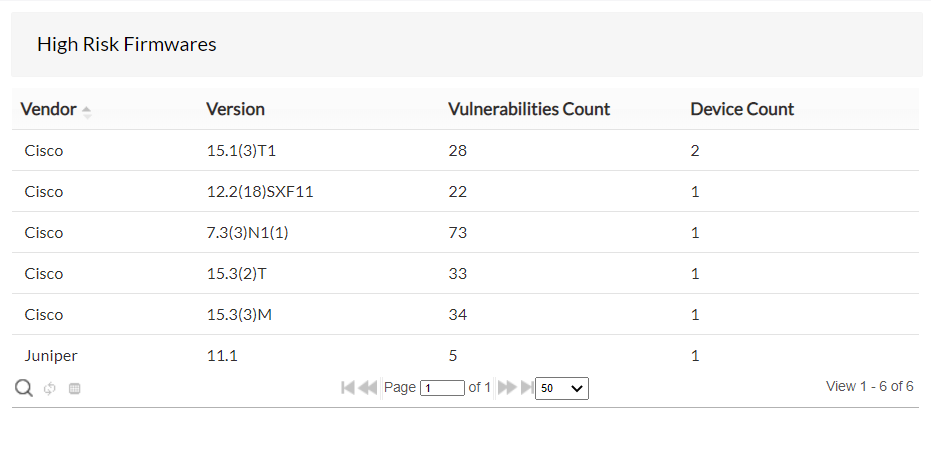Click the refresh table icon
Screen dimensions: 931x459
pyautogui.click(x=49, y=388)
